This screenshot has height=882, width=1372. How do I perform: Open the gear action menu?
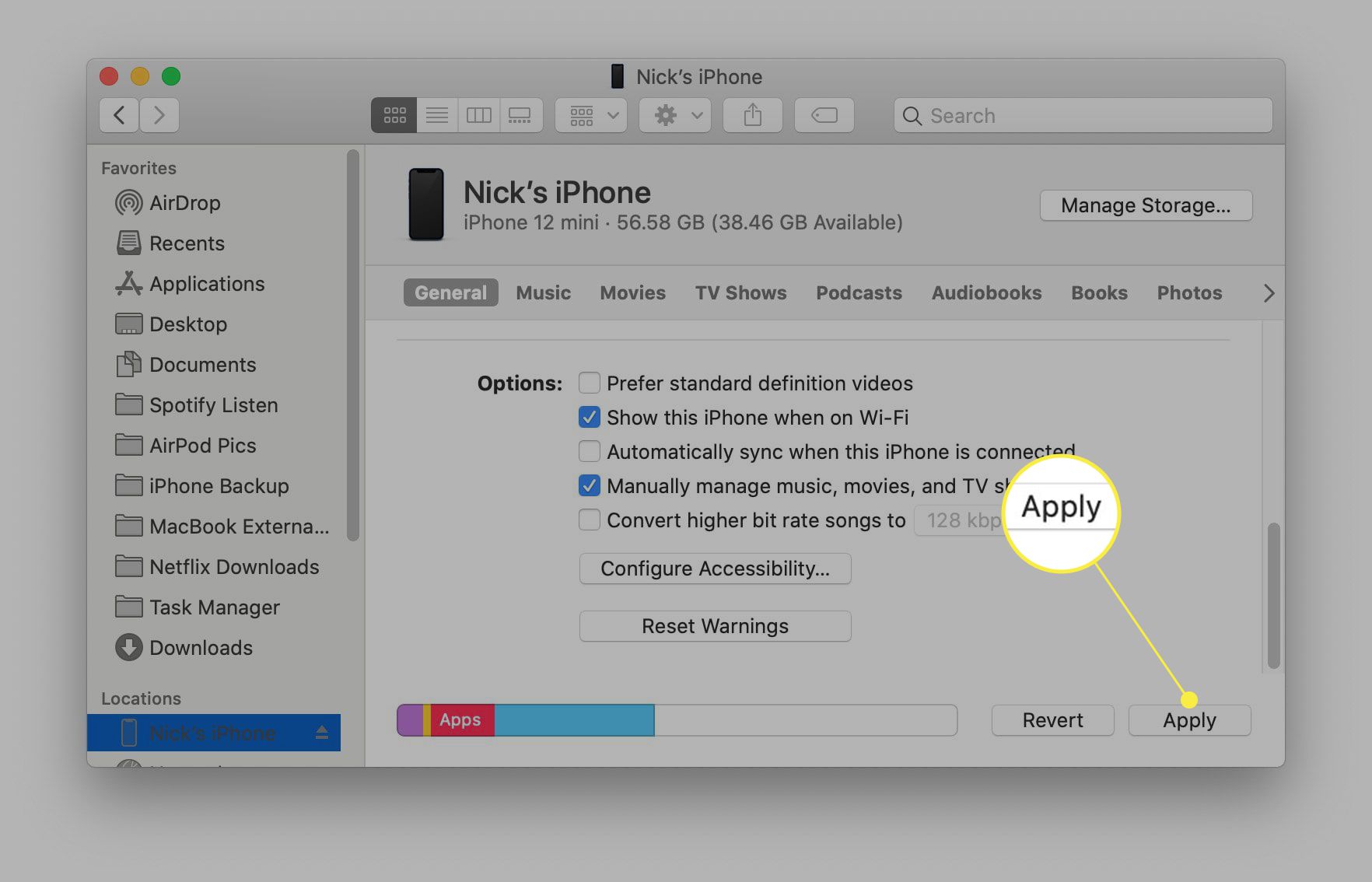click(675, 115)
